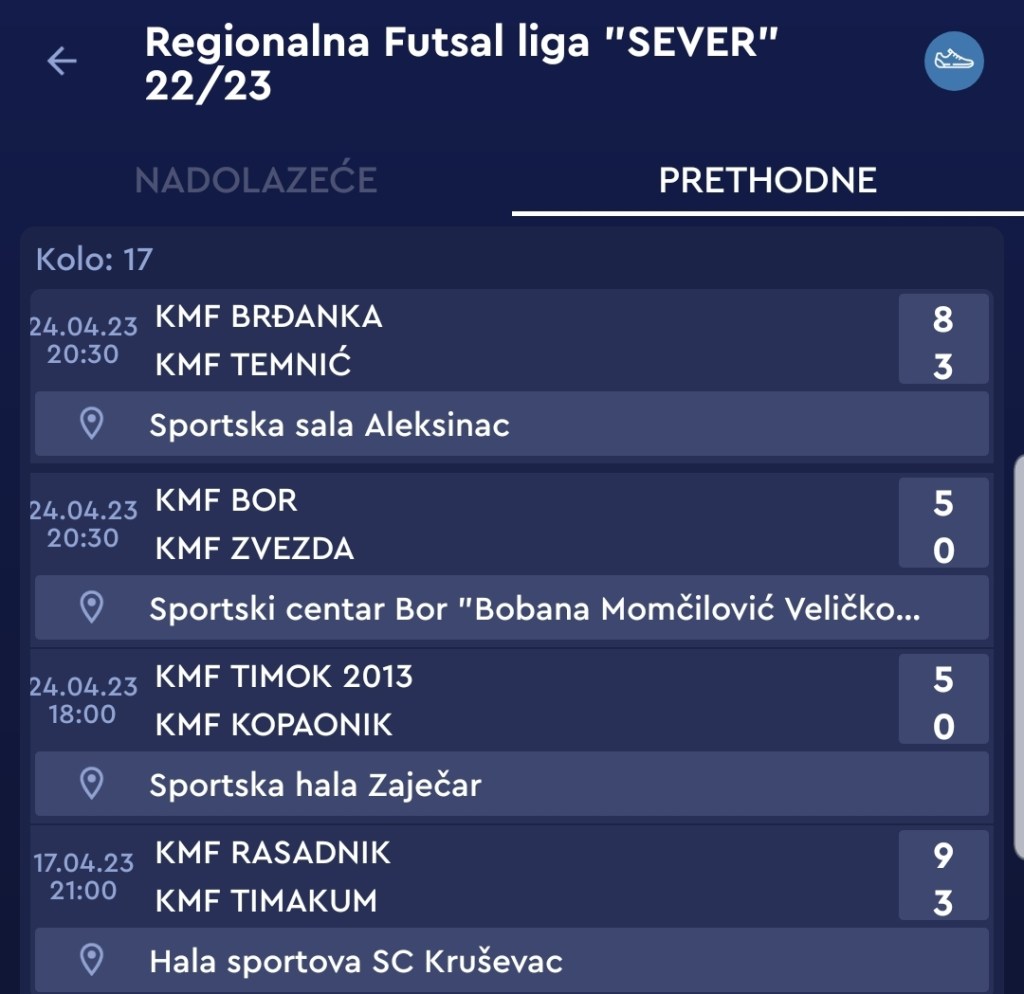Select the KMF BOR vs KMF ZVEZDA match

[500, 524]
